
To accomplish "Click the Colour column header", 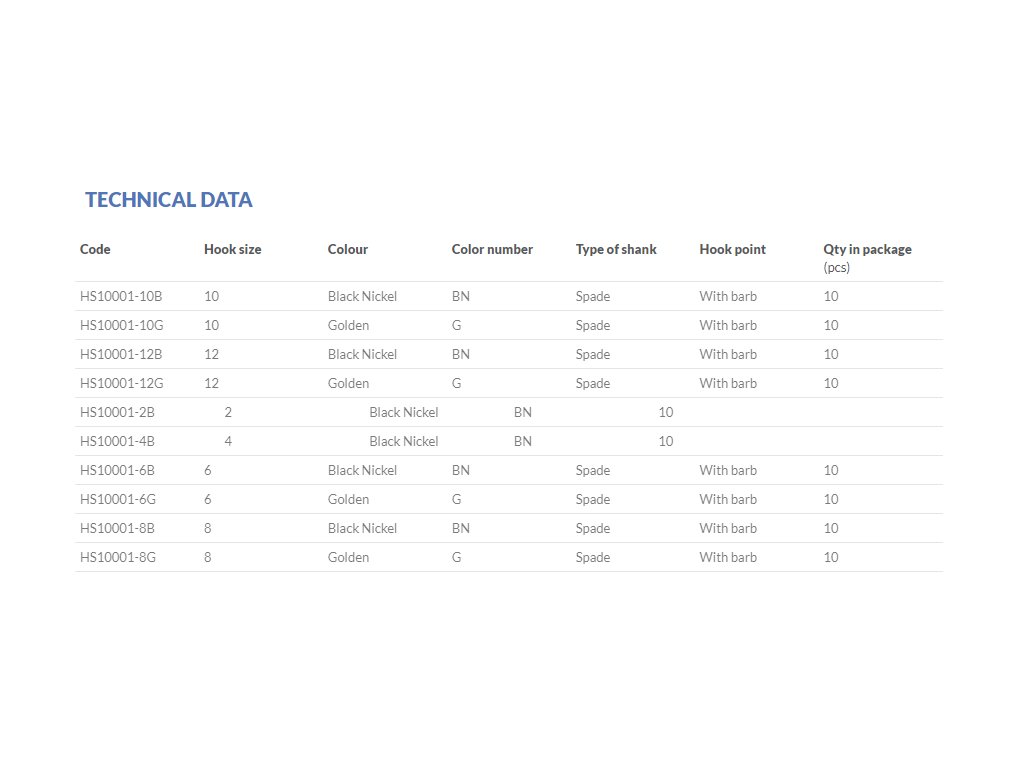I will (348, 249).
